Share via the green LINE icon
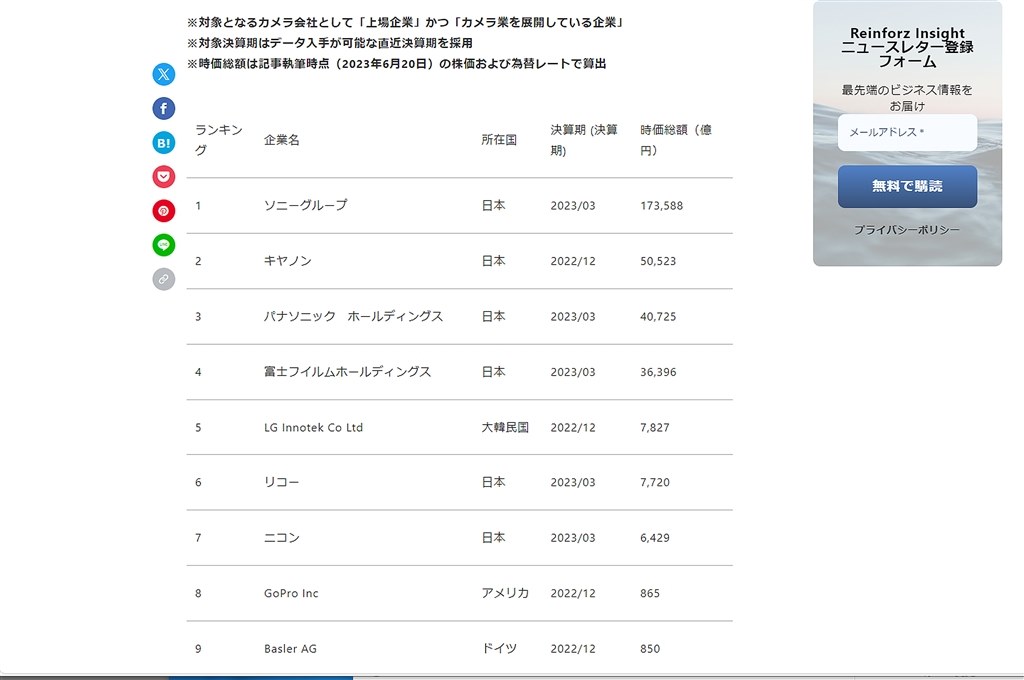This screenshot has height=680, width=1024. tap(163, 245)
